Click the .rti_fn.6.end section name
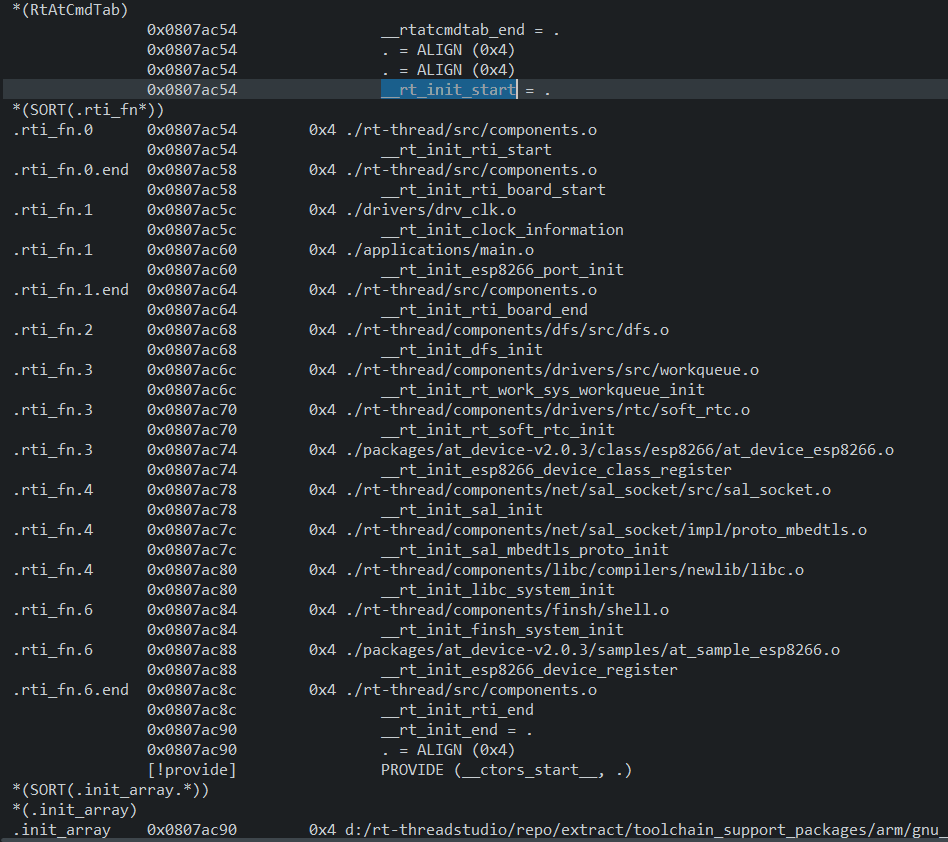This screenshot has height=842, width=948. pos(71,690)
